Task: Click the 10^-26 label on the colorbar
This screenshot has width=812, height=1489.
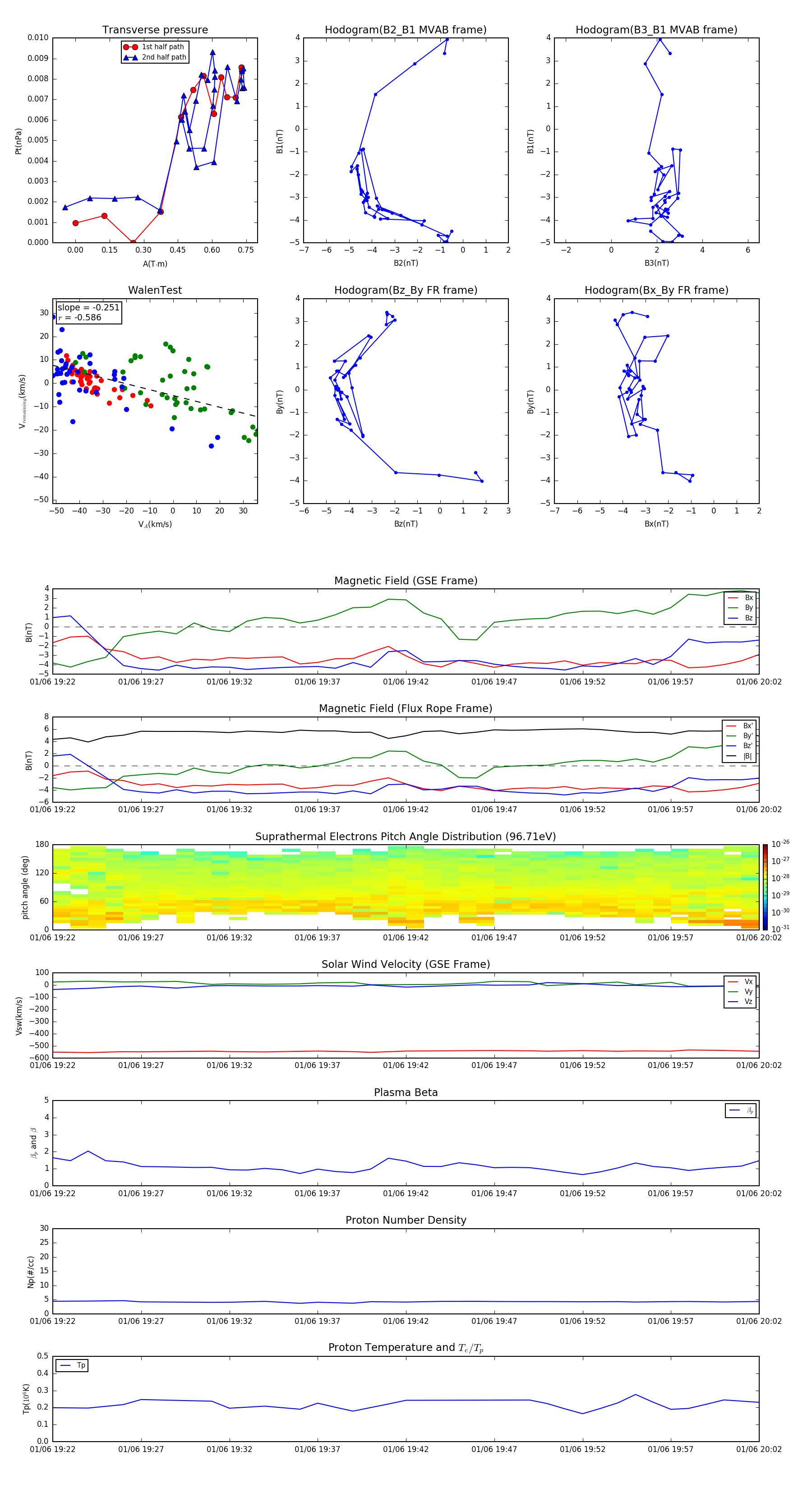Action: pyautogui.click(x=780, y=844)
